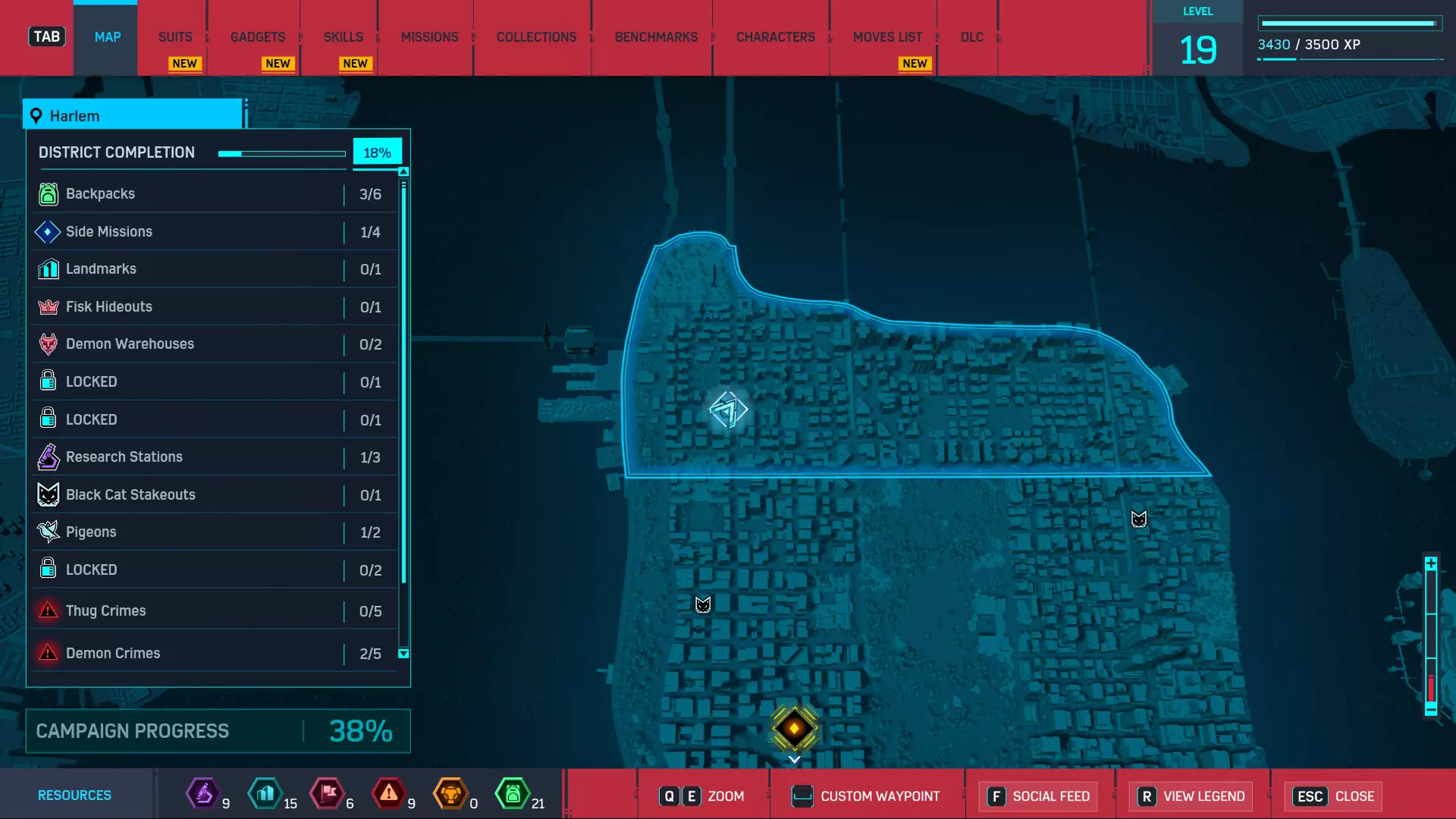Click the Backpacks icon in district list
This screenshot has width=1456, height=819.
coord(48,194)
